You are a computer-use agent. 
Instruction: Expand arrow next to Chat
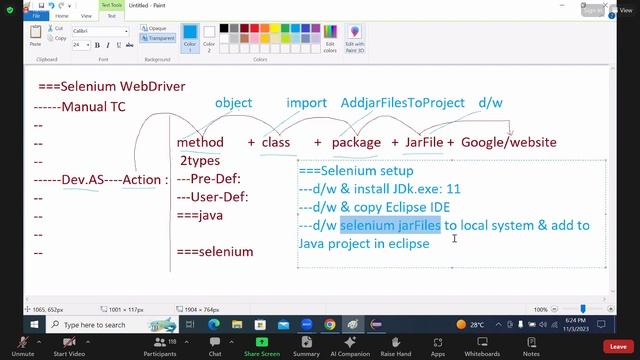point(231,342)
